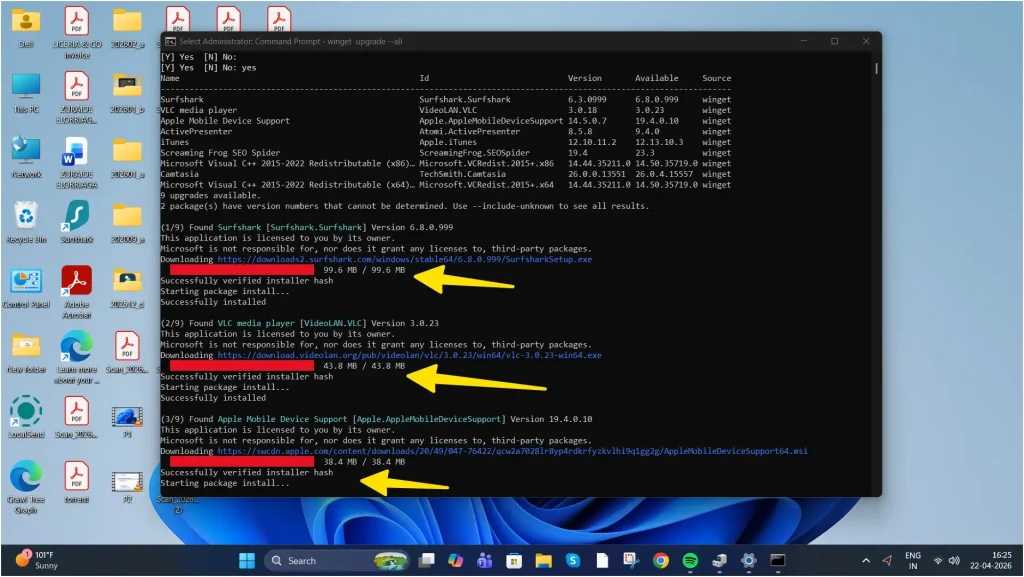Select the Network desktop icon
This screenshot has height=577, width=1024.
pyautogui.click(x=26, y=157)
